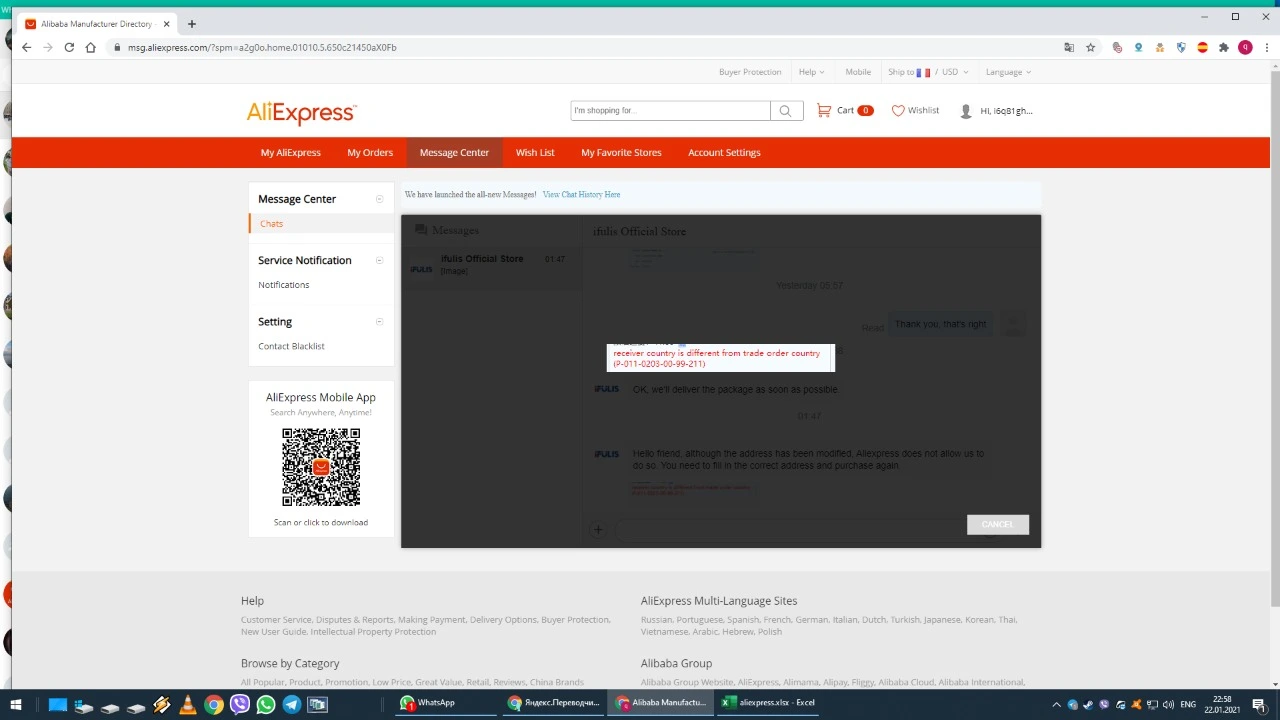
Task: Open Telegram from the taskbar
Action: (x=292, y=705)
